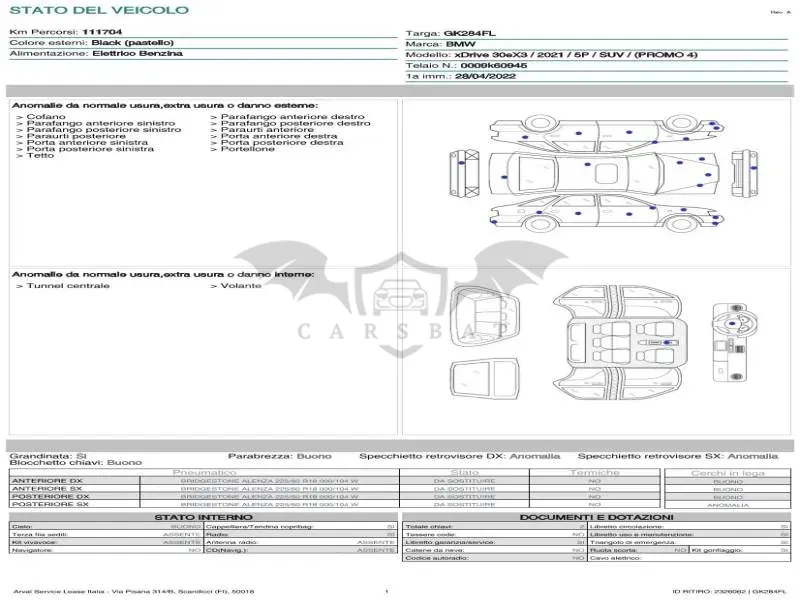Click the "Porta posteriore sinistra" entry
This screenshot has width=800, height=600.
point(90,149)
